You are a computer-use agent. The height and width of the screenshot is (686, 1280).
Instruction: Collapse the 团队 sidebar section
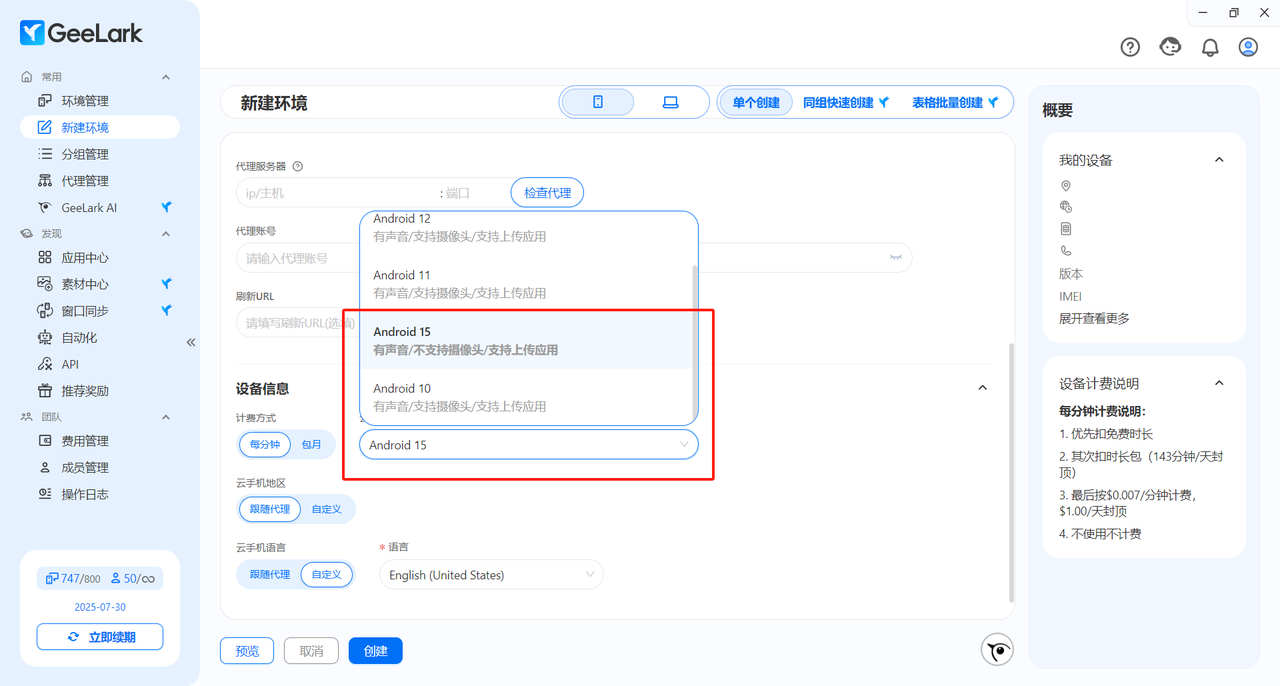(166, 417)
